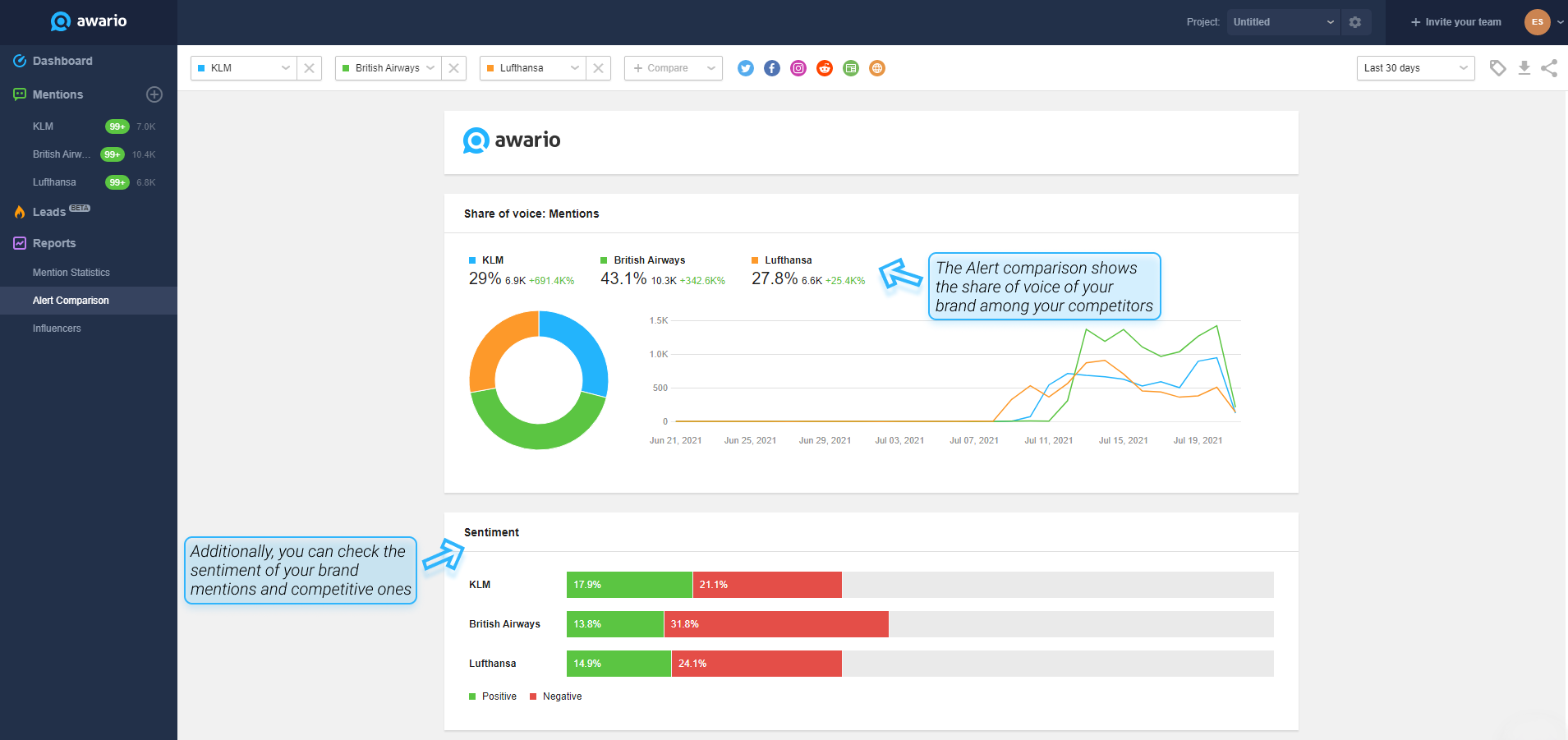1568x740 pixels.
Task: Remove the KLM alert from comparison
Action: pos(310,68)
